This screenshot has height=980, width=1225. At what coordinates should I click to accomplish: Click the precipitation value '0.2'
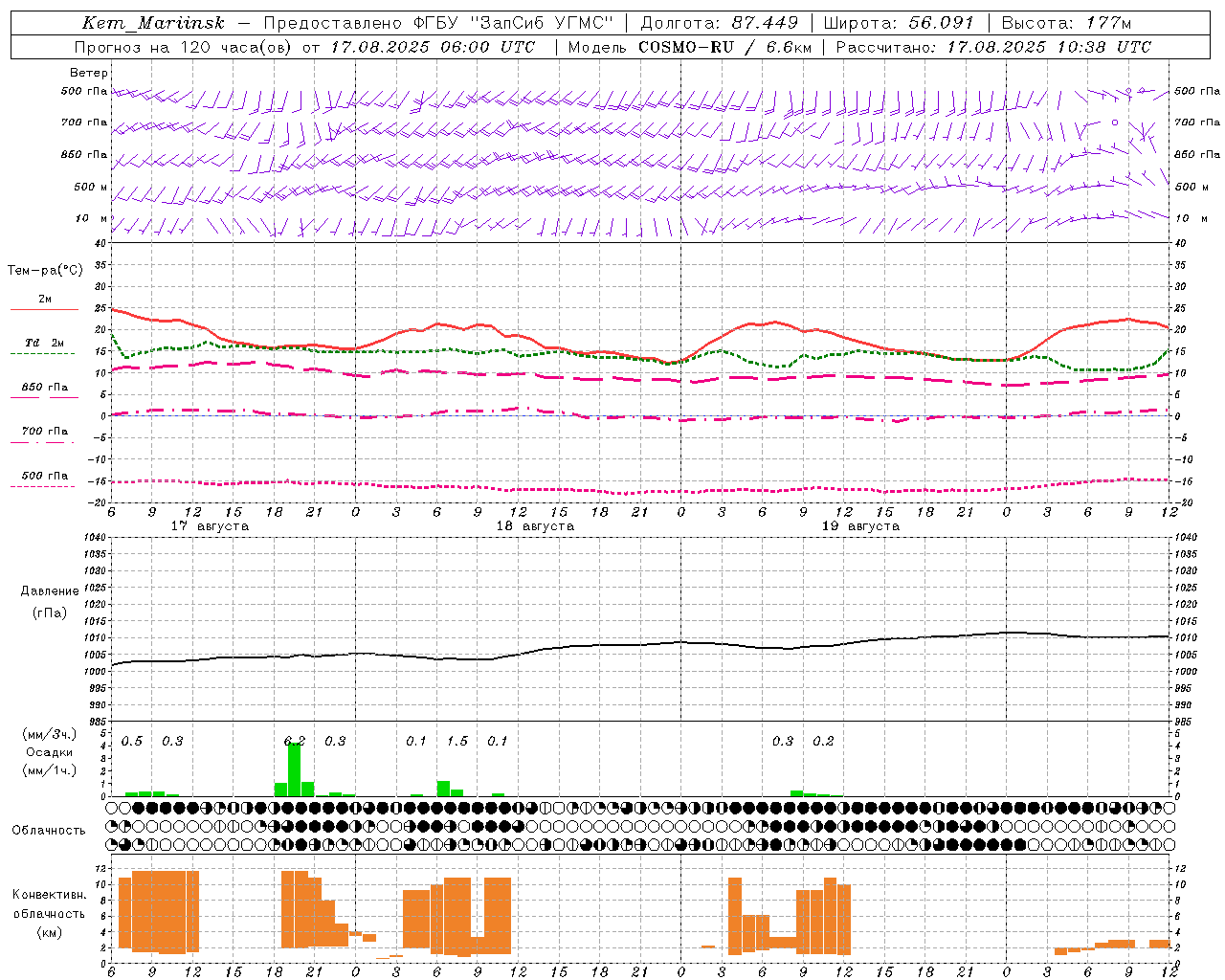pyautogui.click(x=823, y=742)
